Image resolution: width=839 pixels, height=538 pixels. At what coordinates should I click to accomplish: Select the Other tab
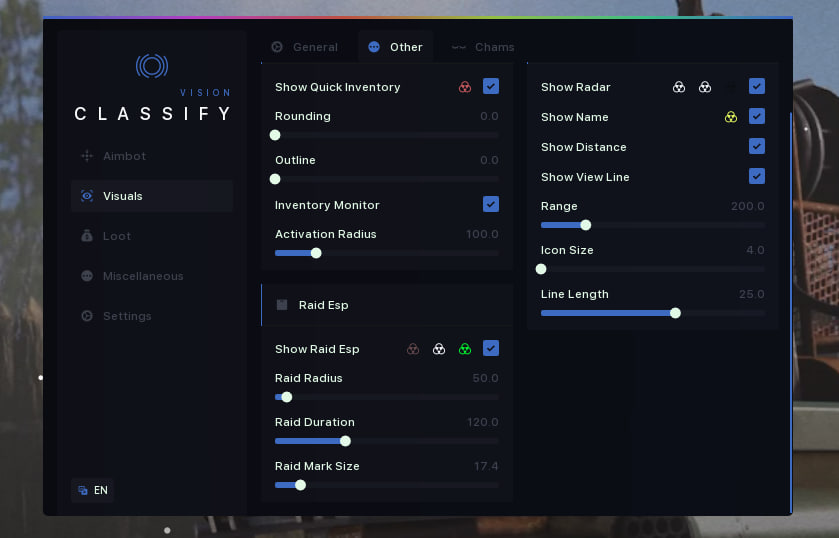pos(395,47)
